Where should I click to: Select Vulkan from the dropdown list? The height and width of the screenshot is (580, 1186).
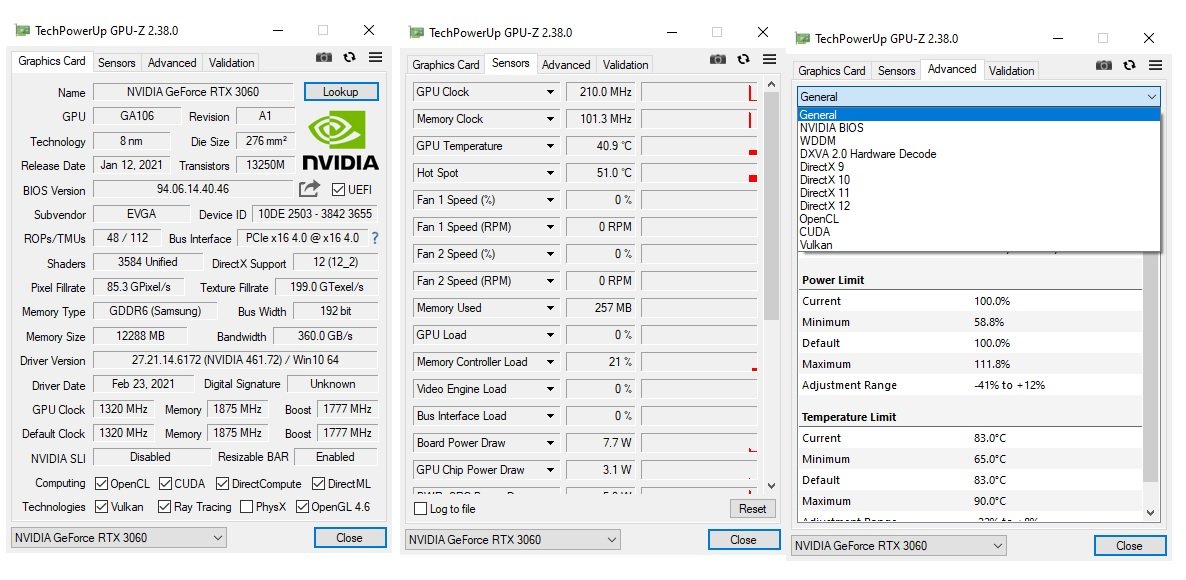tap(979, 244)
